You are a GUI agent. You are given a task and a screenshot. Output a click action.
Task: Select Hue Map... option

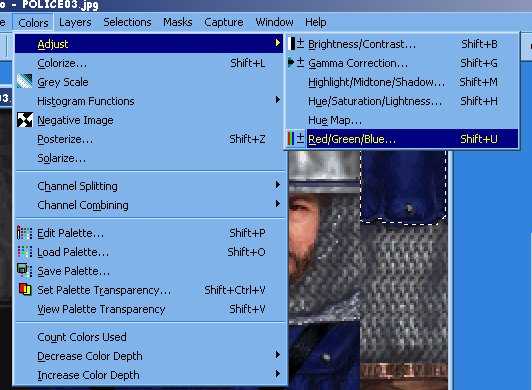click(402, 120)
